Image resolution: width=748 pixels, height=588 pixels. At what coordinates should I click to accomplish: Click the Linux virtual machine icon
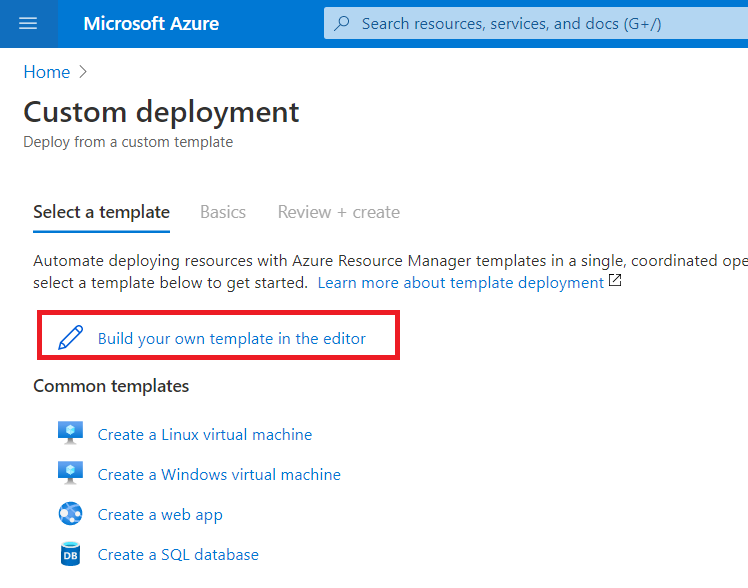[x=70, y=434]
